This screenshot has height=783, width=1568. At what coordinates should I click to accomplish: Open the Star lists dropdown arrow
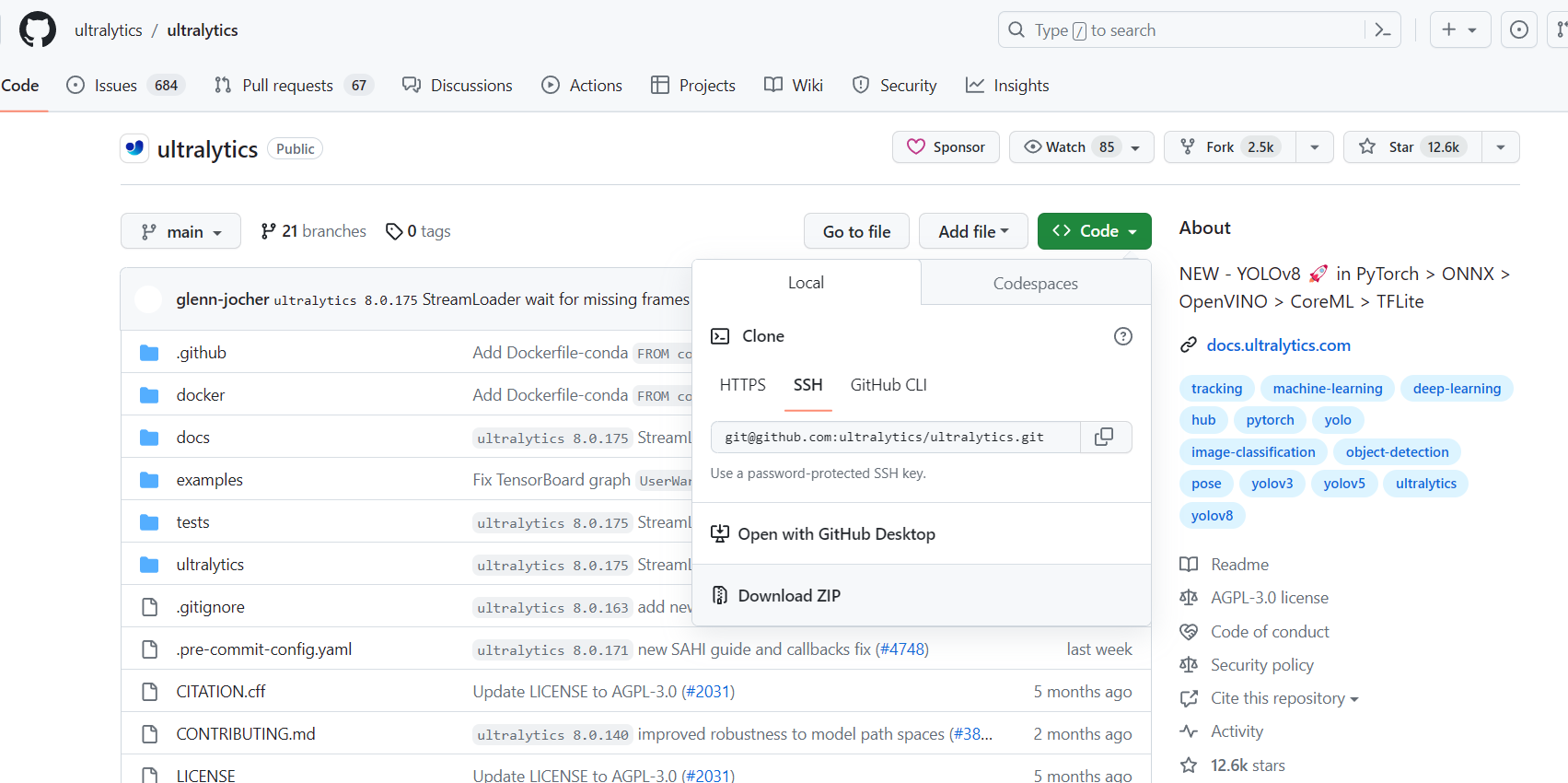click(x=1501, y=147)
